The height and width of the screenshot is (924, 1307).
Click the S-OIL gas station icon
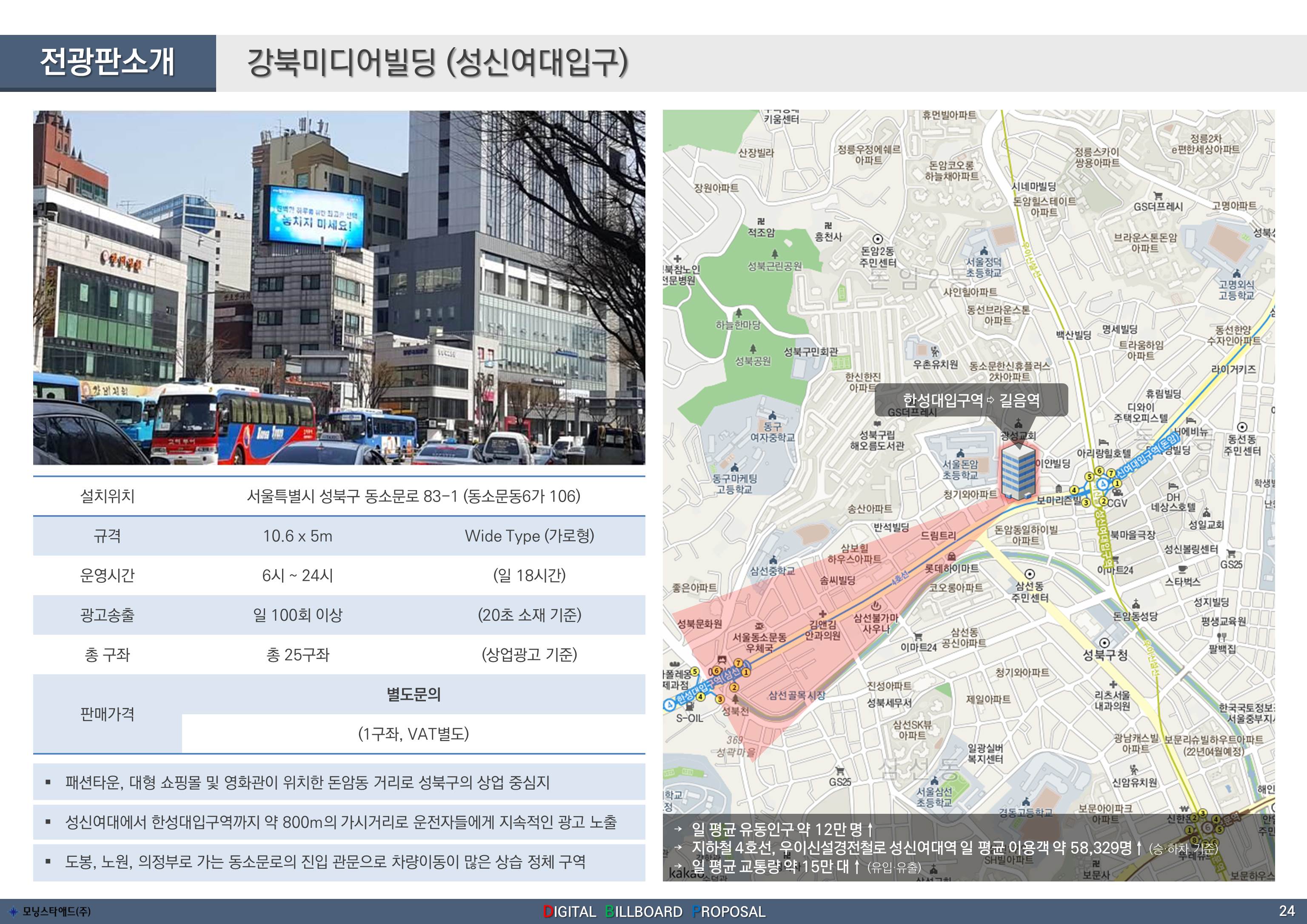689,707
